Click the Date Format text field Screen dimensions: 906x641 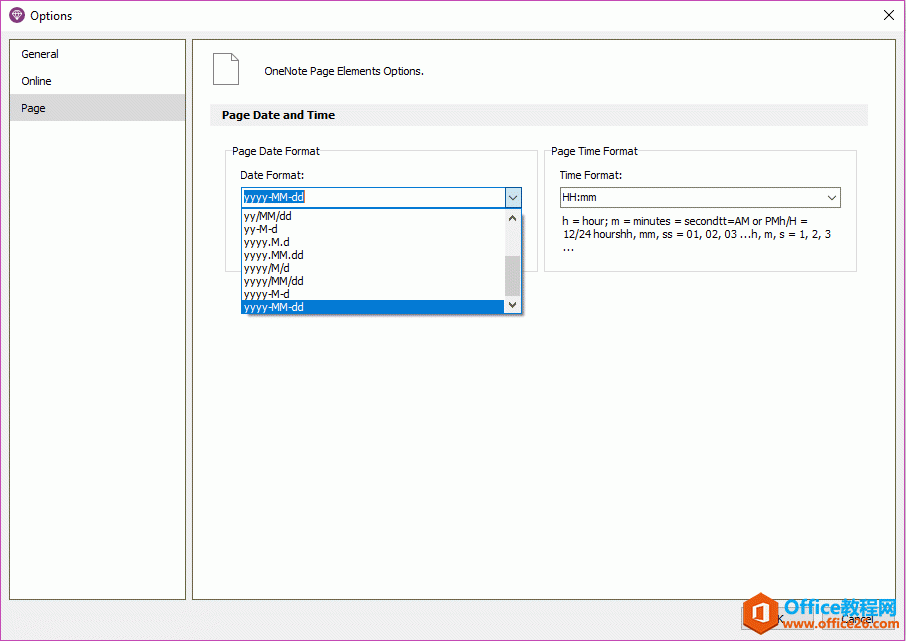[370, 198]
